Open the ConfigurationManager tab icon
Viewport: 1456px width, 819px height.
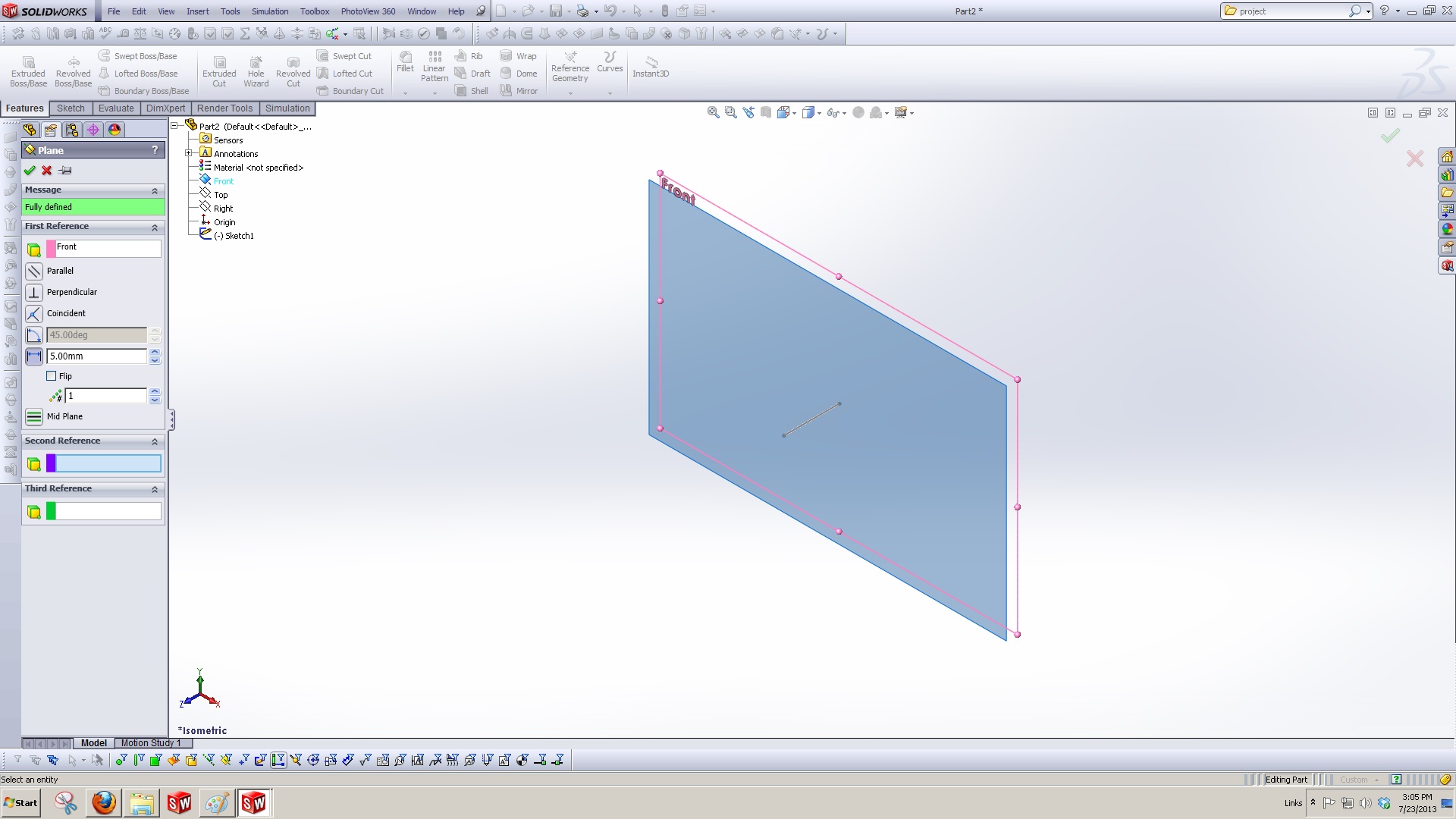point(72,130)
